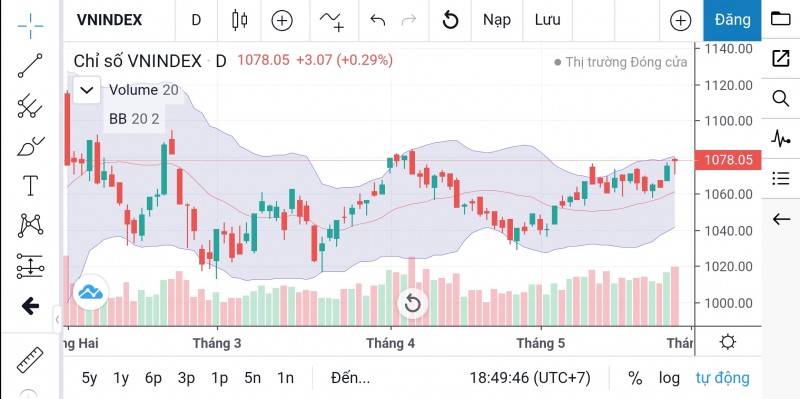This screenshot has height=399, width=800.
Task: Select the trend line drawing tool
Action: (x=31, y=65)
